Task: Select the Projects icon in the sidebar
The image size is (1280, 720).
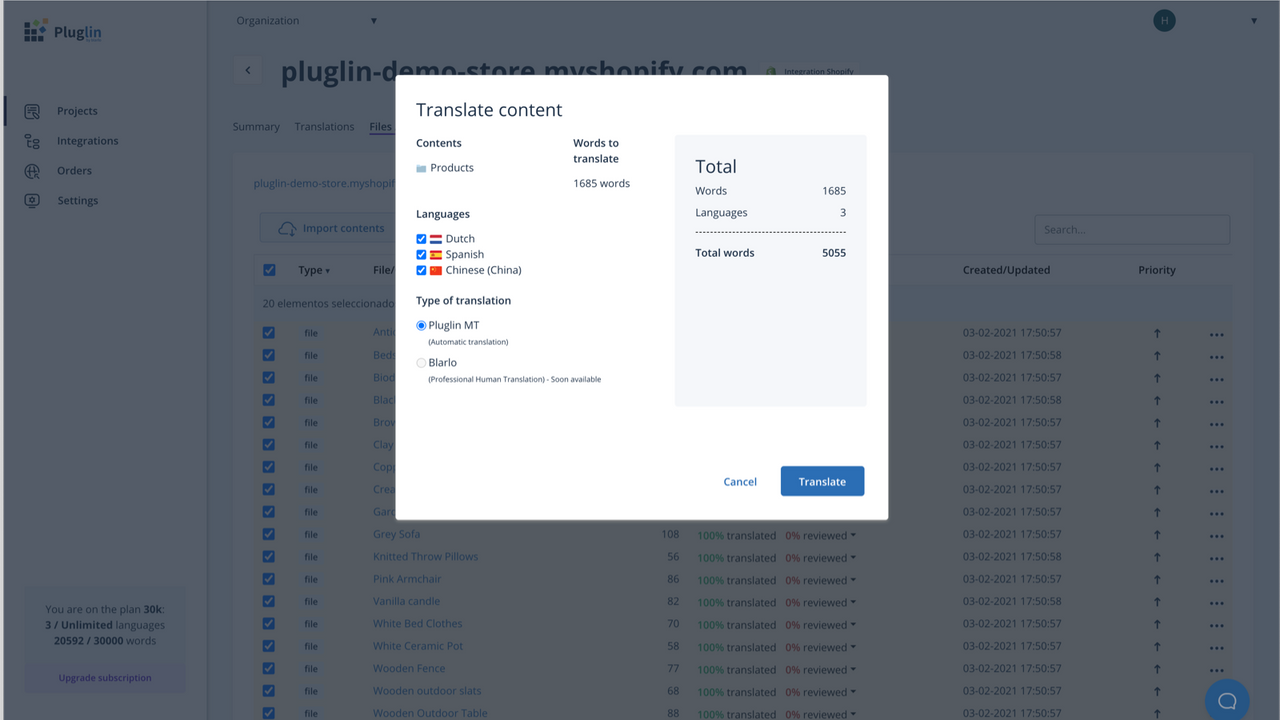Action: pos(34,110)
